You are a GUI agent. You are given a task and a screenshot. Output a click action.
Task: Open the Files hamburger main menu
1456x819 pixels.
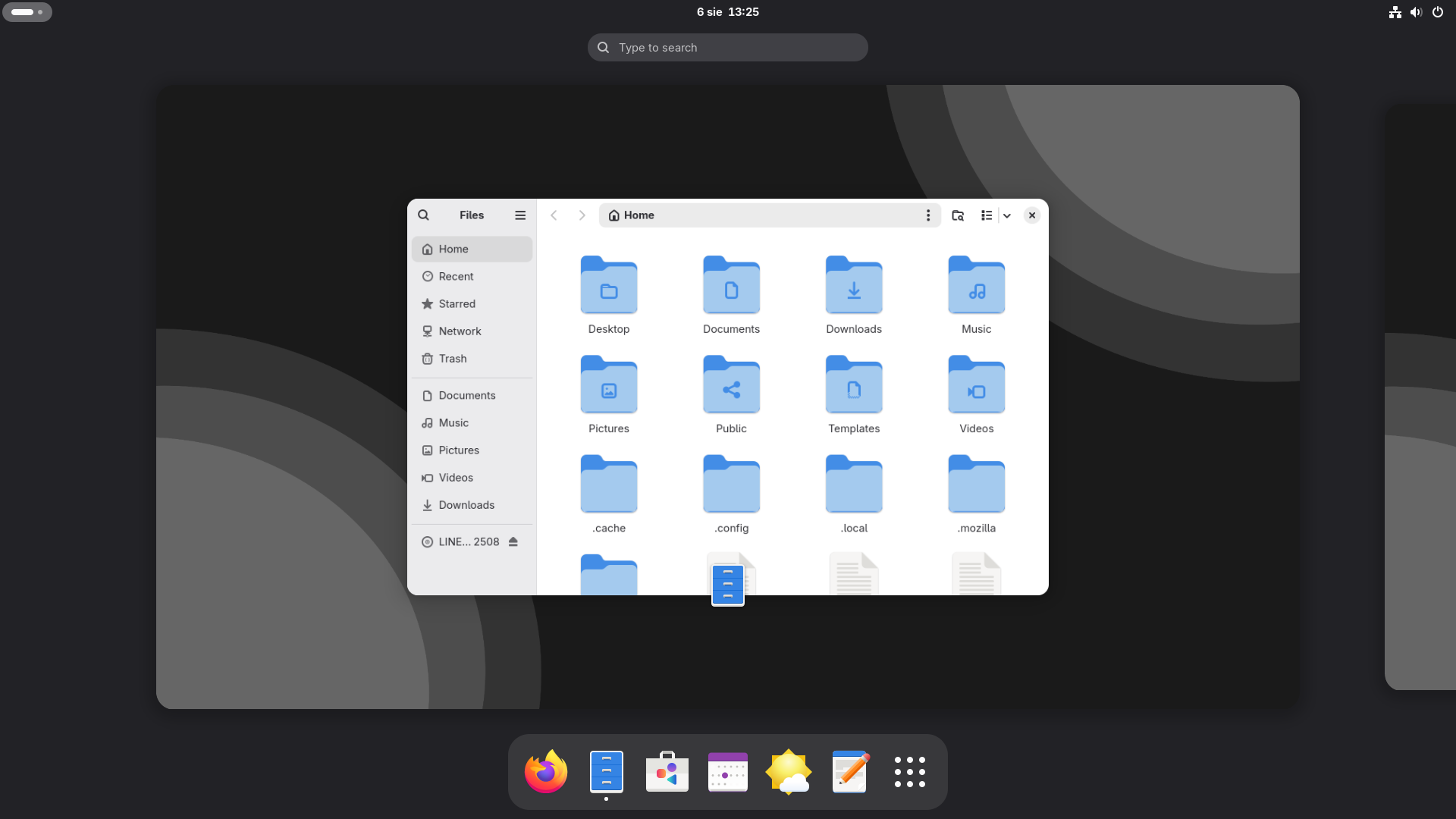click(x=520, y=215)
